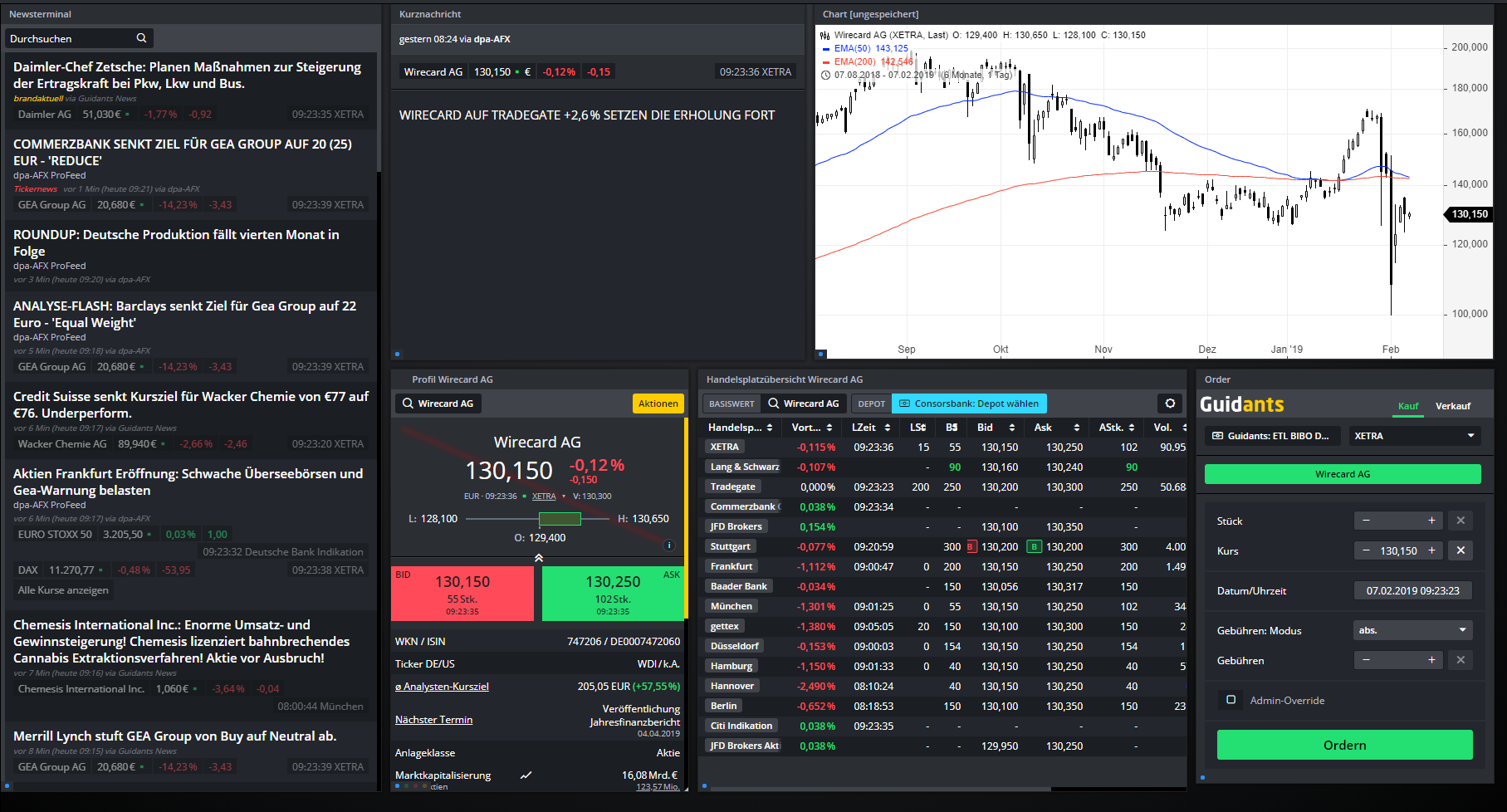This screenshot has width=1507, height=812.
Task: Decrease Gebühren with minus button
Action: [x=1366, y=660]
